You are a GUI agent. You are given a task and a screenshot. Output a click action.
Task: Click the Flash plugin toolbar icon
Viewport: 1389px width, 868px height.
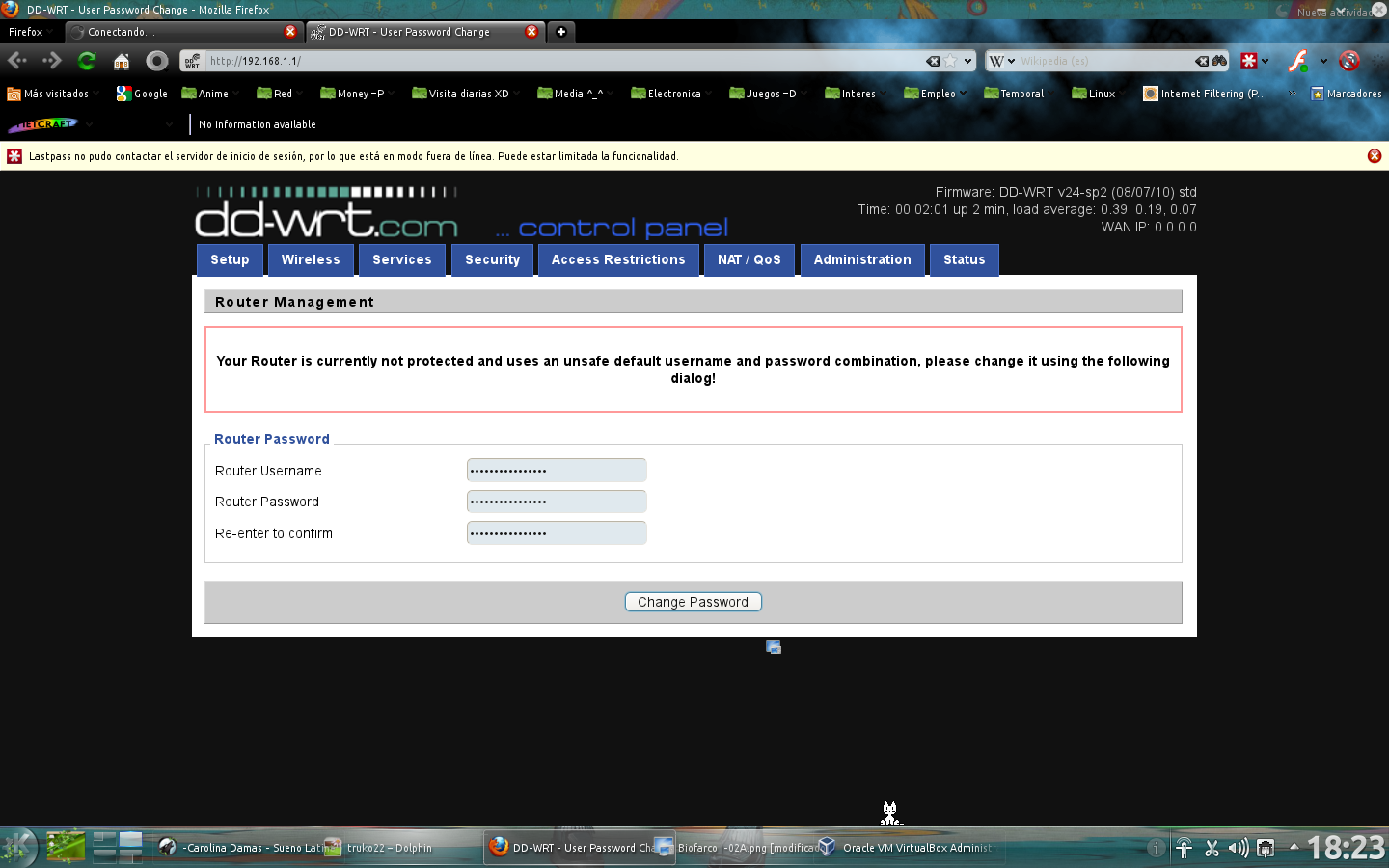tap(1297, 61)
